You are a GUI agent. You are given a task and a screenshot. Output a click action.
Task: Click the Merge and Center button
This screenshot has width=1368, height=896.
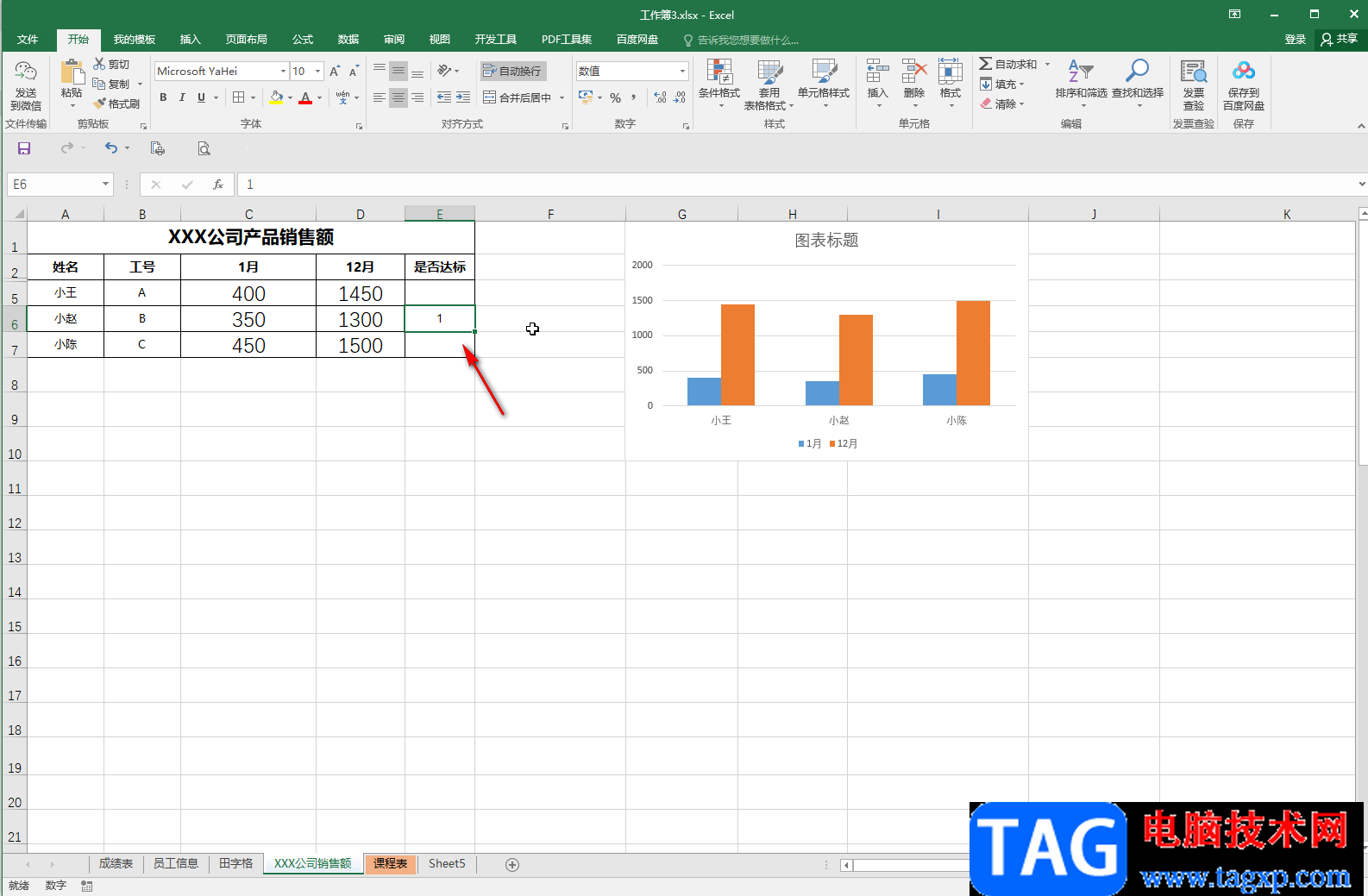[517, 97]
